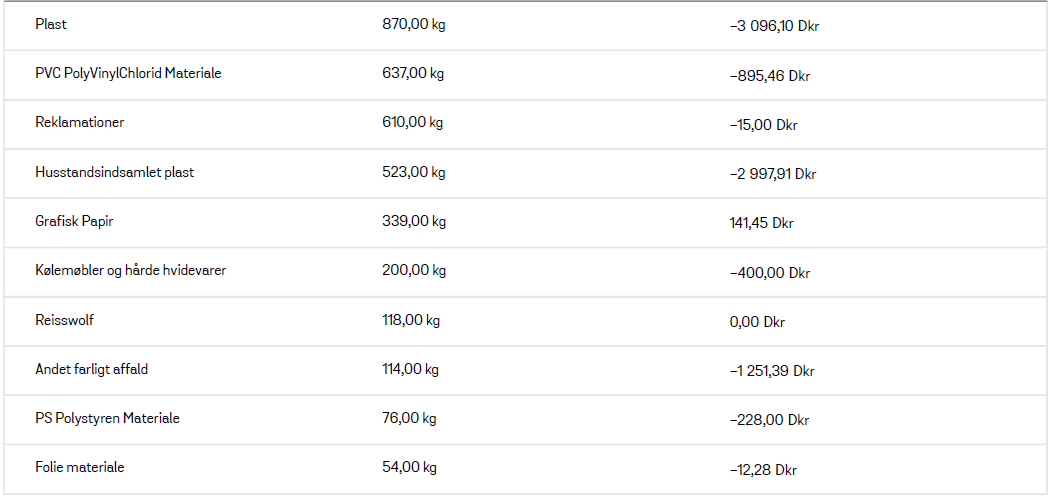Click the −1 251,39 Dkr amount
This screenshot has height=502, width=1053.
click(772, 370)
